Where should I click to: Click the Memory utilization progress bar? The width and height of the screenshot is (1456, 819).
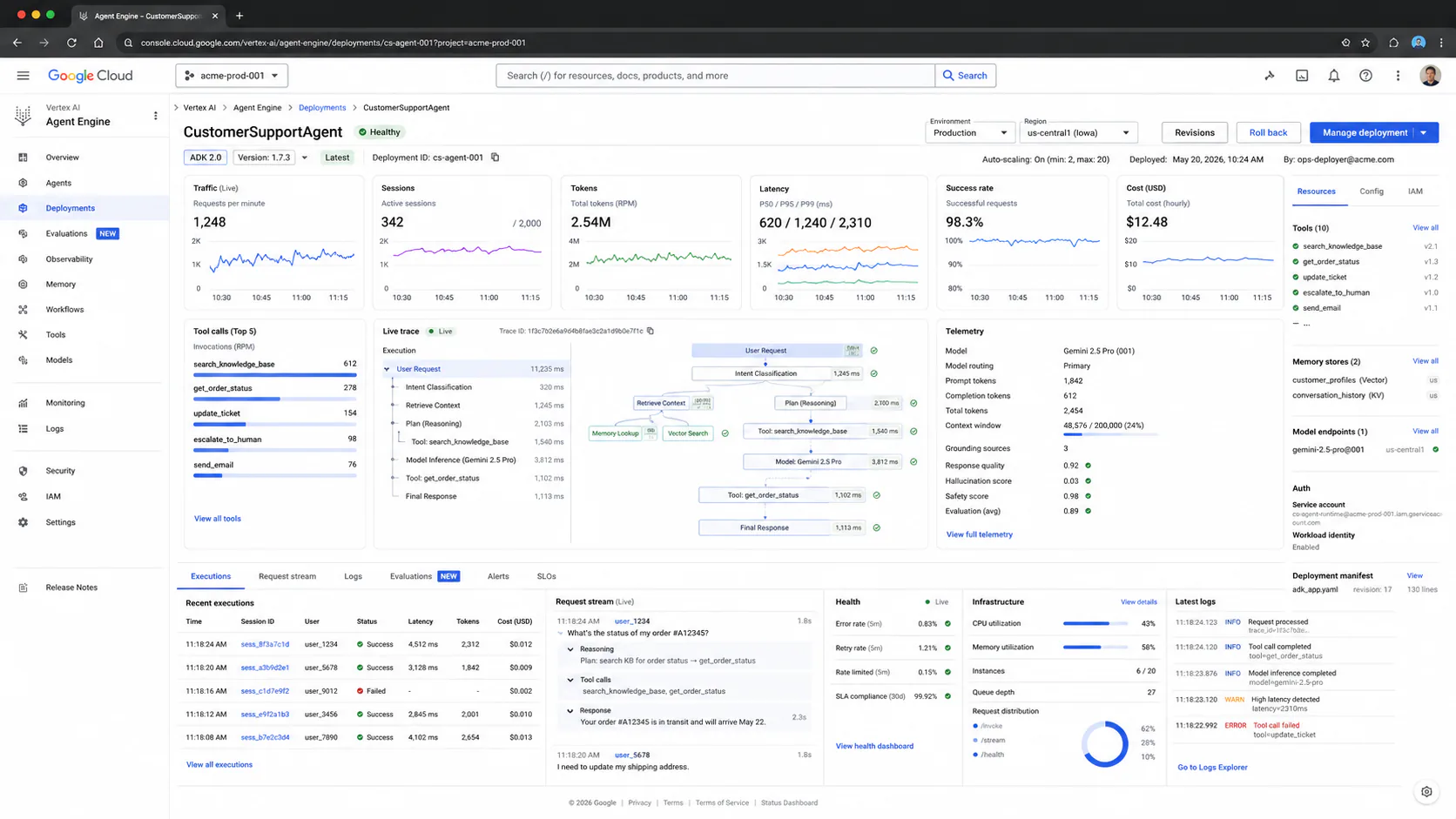[x=1097, y=648]
